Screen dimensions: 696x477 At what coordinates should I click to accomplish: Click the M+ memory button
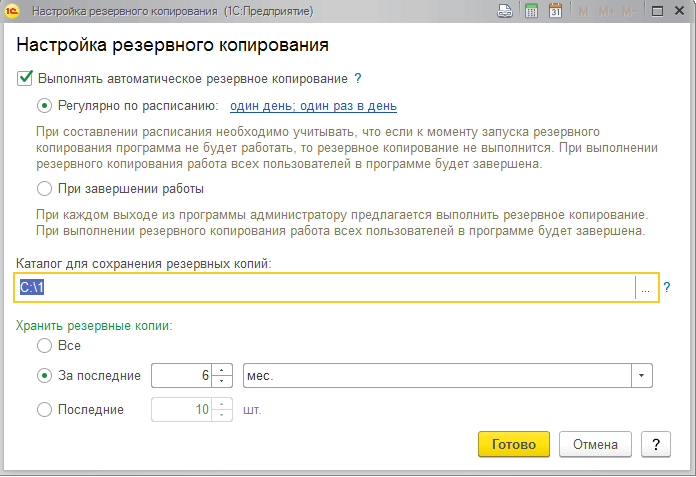[x=606, y=11]
